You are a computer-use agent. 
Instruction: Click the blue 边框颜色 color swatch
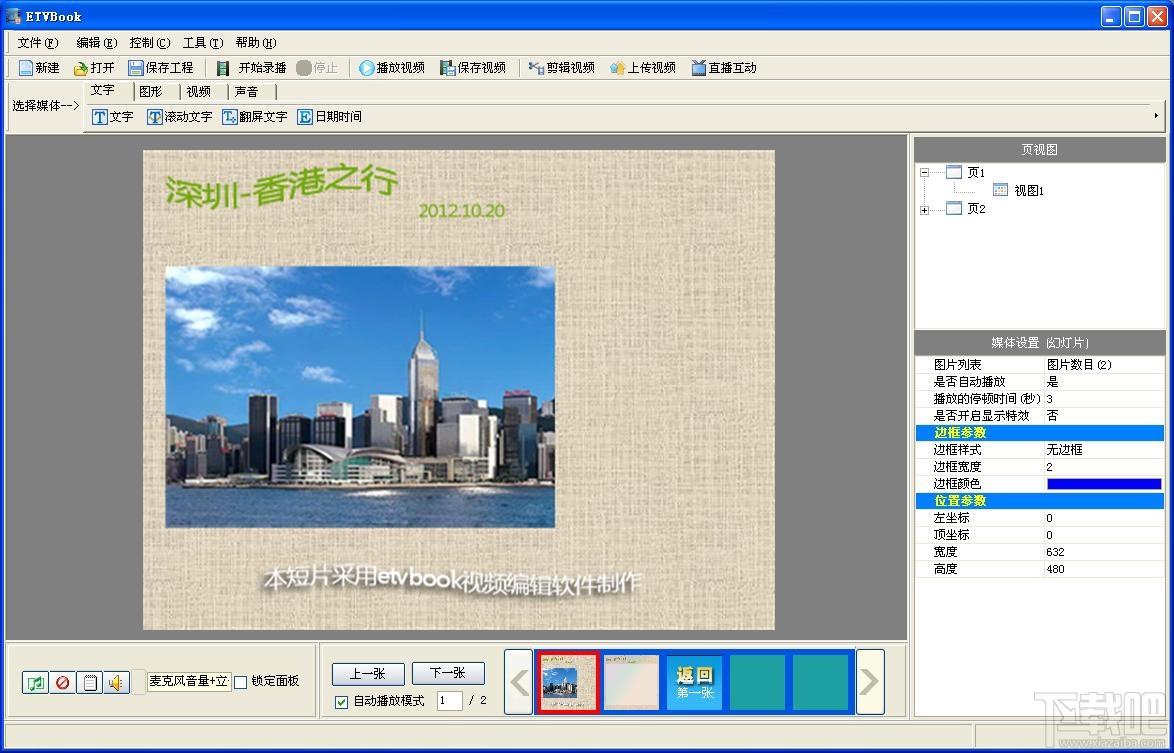click(x=1104, y=484)
